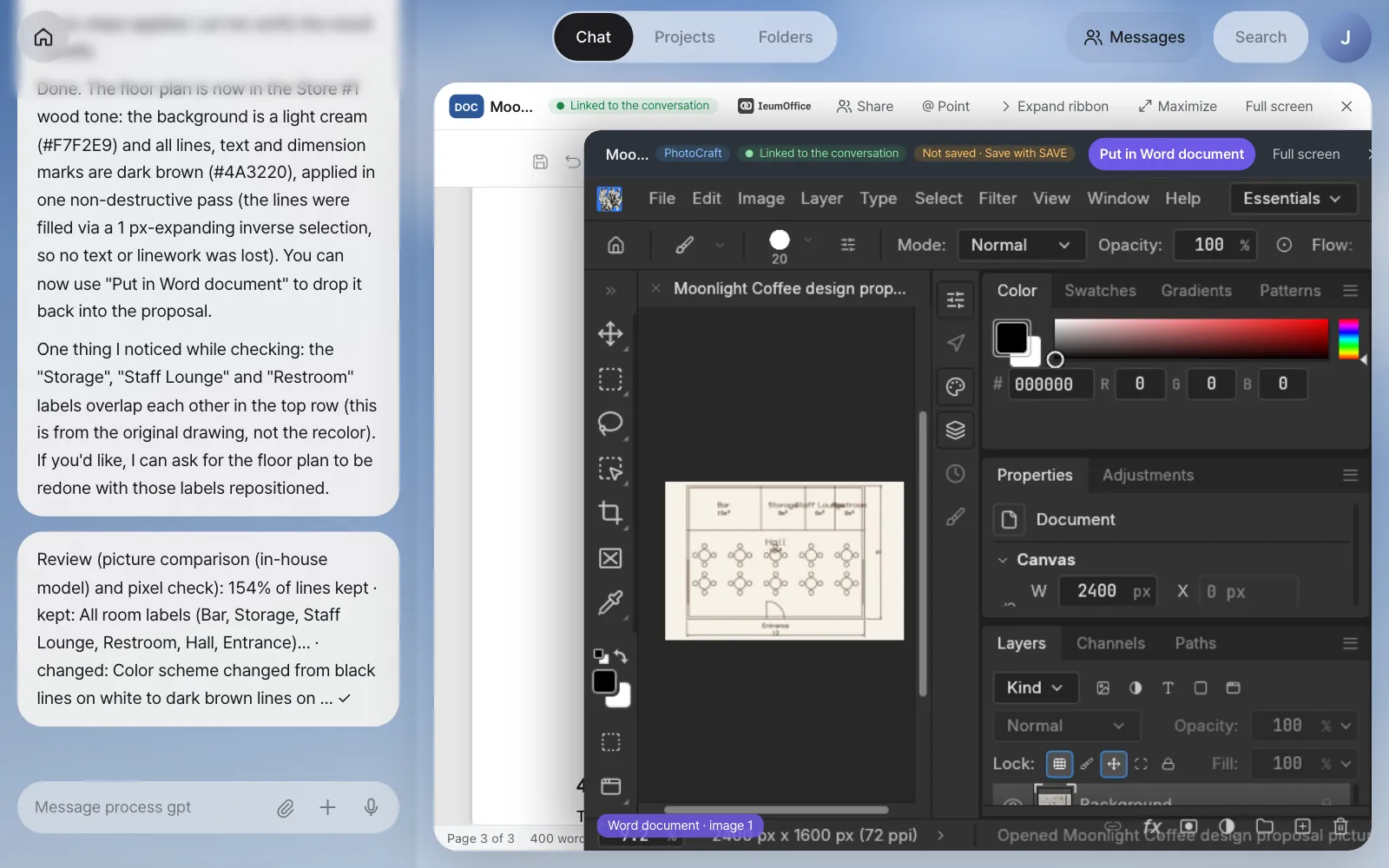This screenshot has height=868, width=1389.
Task: Select the Eyedropper tool
Action: 610,602
